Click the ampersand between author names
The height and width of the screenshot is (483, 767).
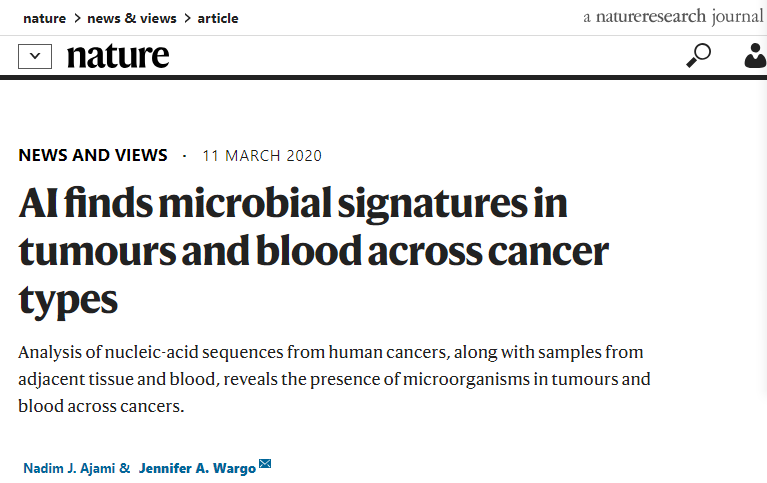pos(125,468)
